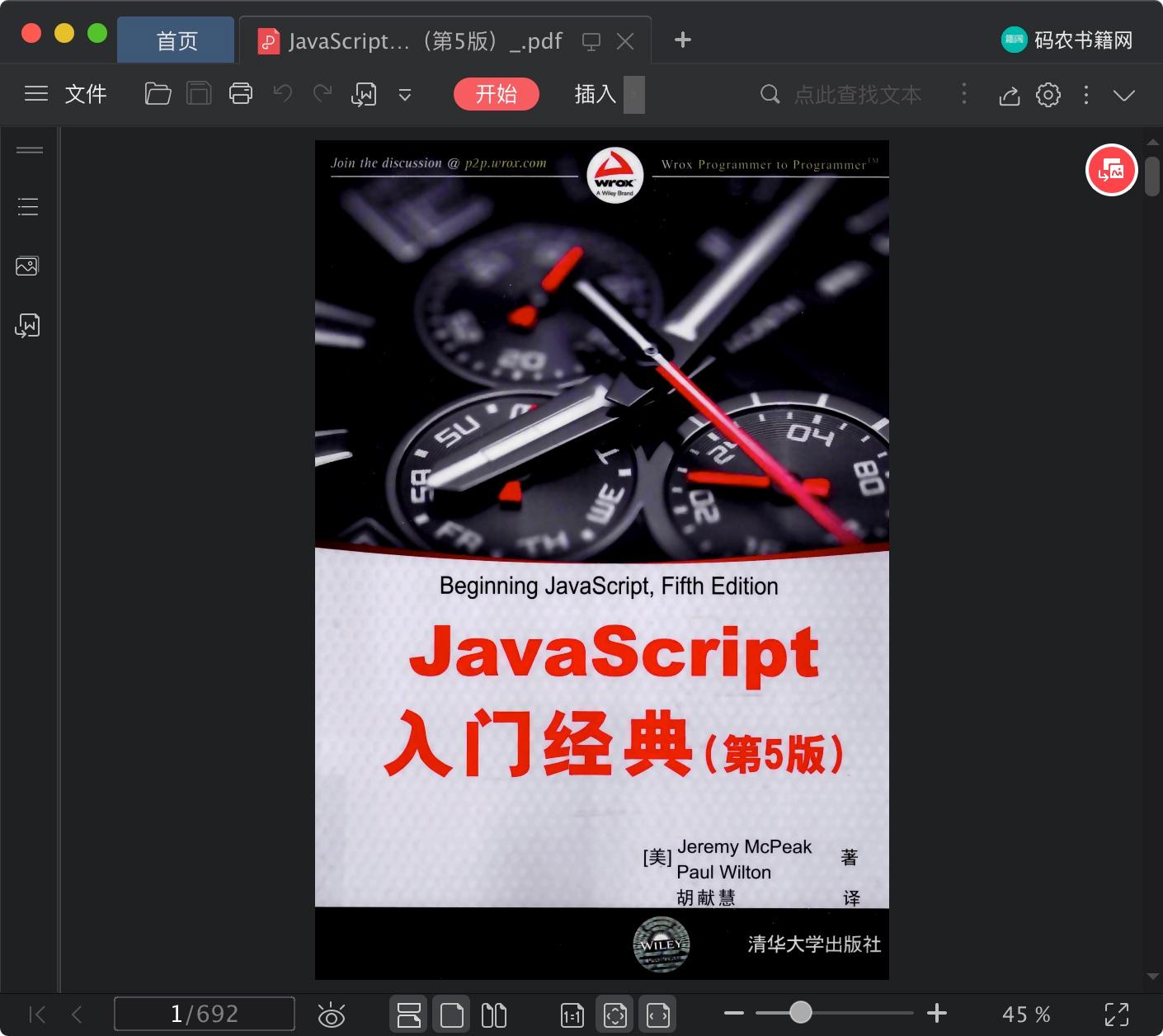This screenshot has width=1163, height=1036.
Task: Collapse the ribbon with the chevron
Action: click(x=1124, y=95)
